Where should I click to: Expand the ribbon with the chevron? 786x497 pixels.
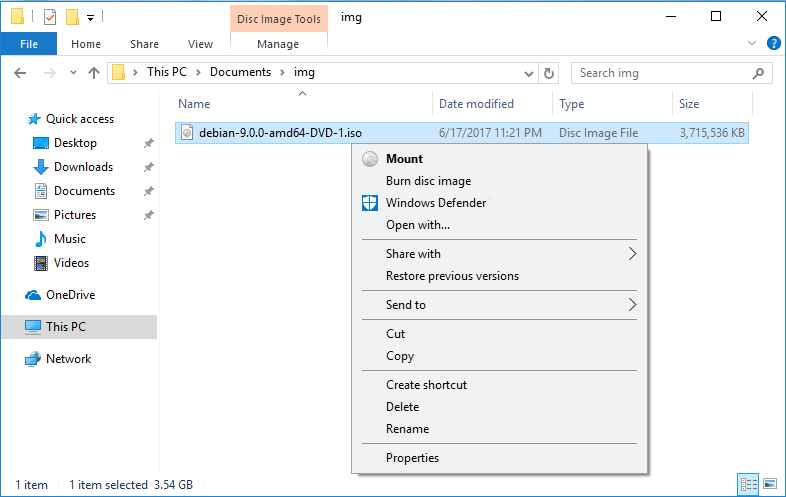752,43
